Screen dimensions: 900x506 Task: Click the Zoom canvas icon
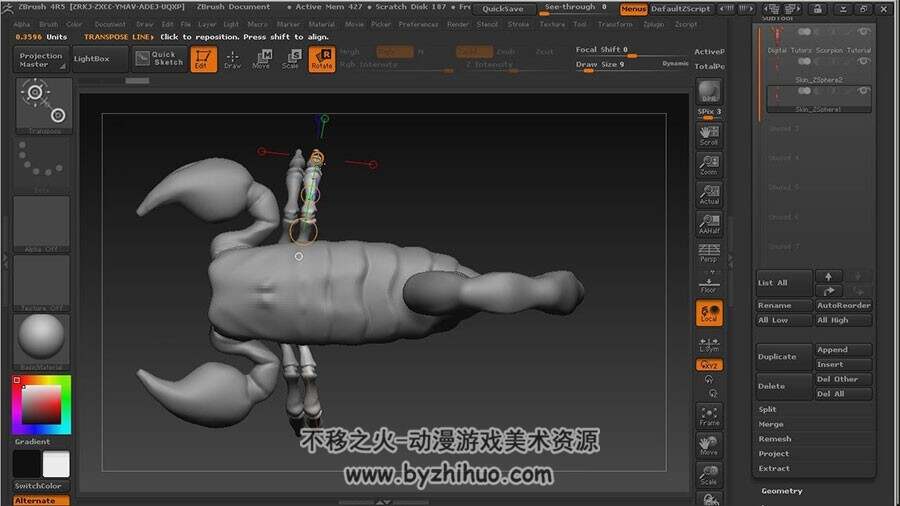click(709, 165)
